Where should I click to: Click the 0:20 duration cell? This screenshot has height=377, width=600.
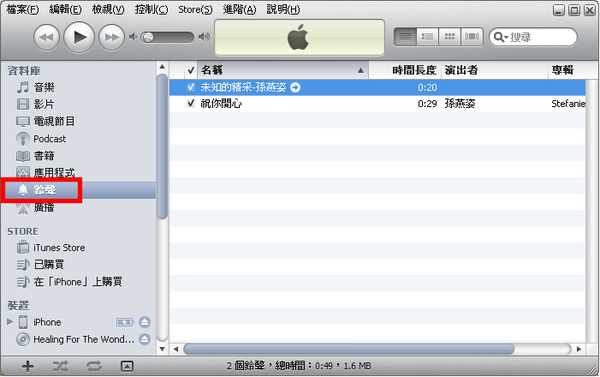[x=427, y=88]
